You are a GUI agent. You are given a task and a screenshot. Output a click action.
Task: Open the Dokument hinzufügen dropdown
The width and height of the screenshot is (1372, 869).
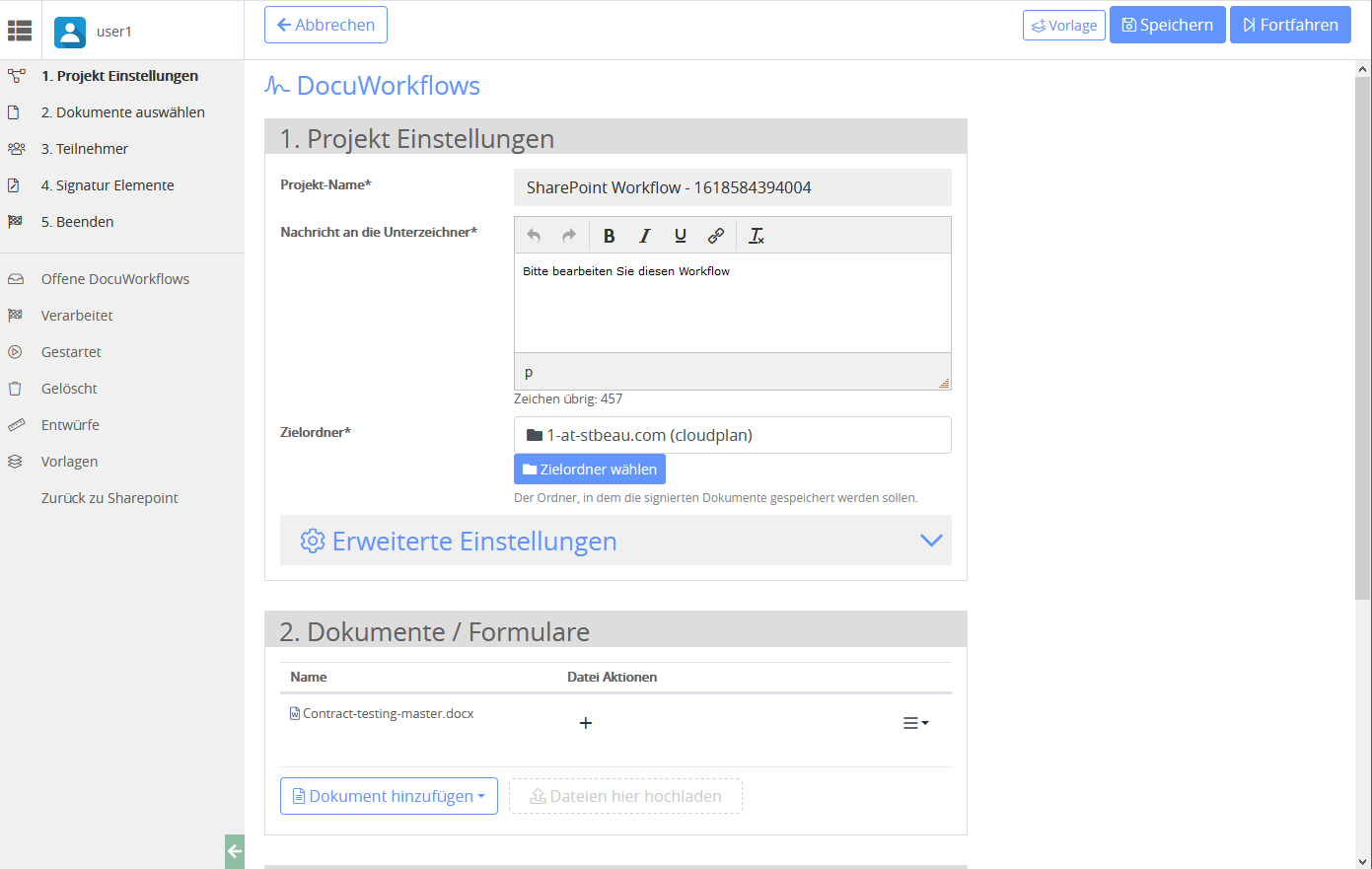point(388,796)
